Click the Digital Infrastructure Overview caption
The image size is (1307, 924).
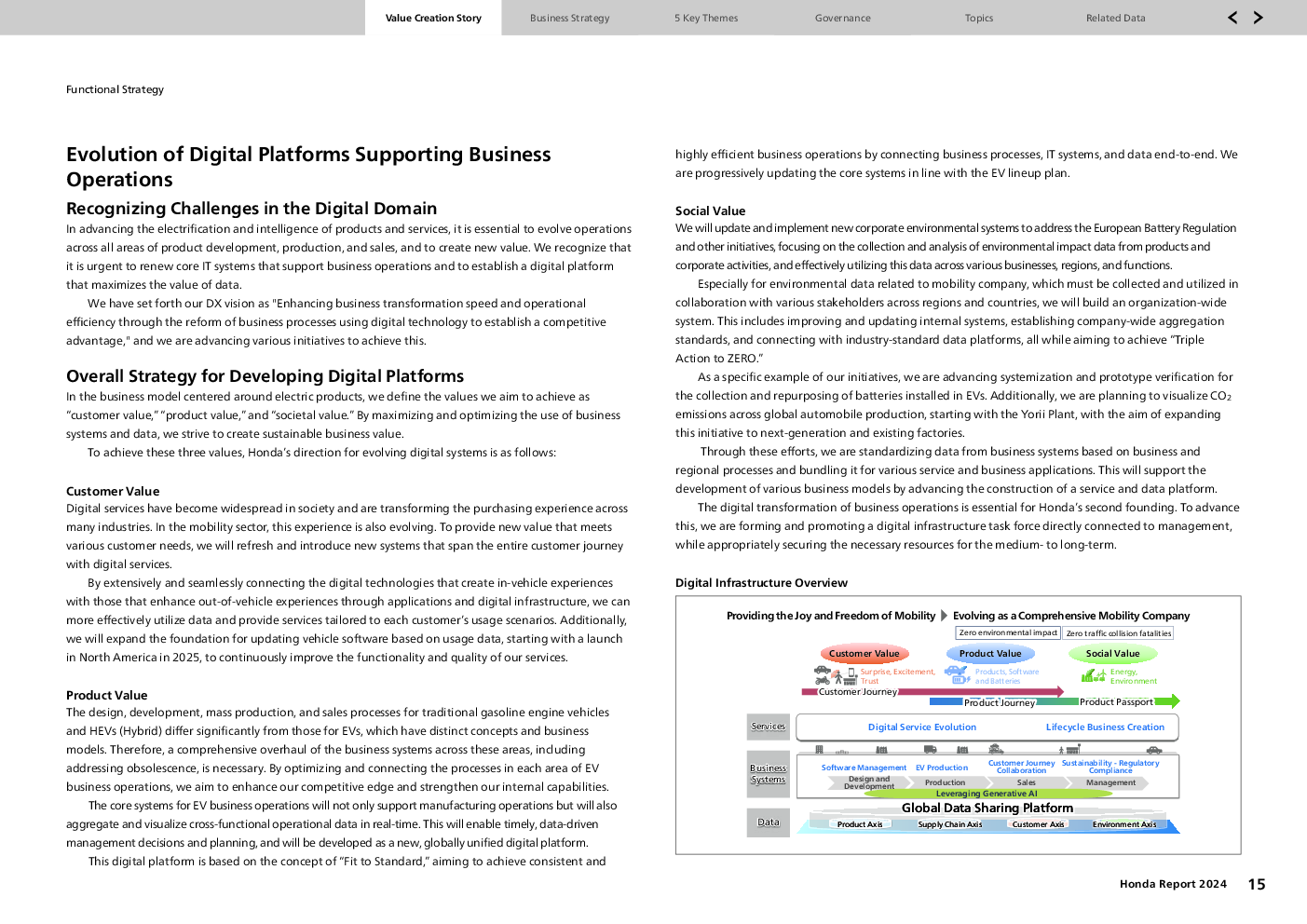click(x=761, y=583)
